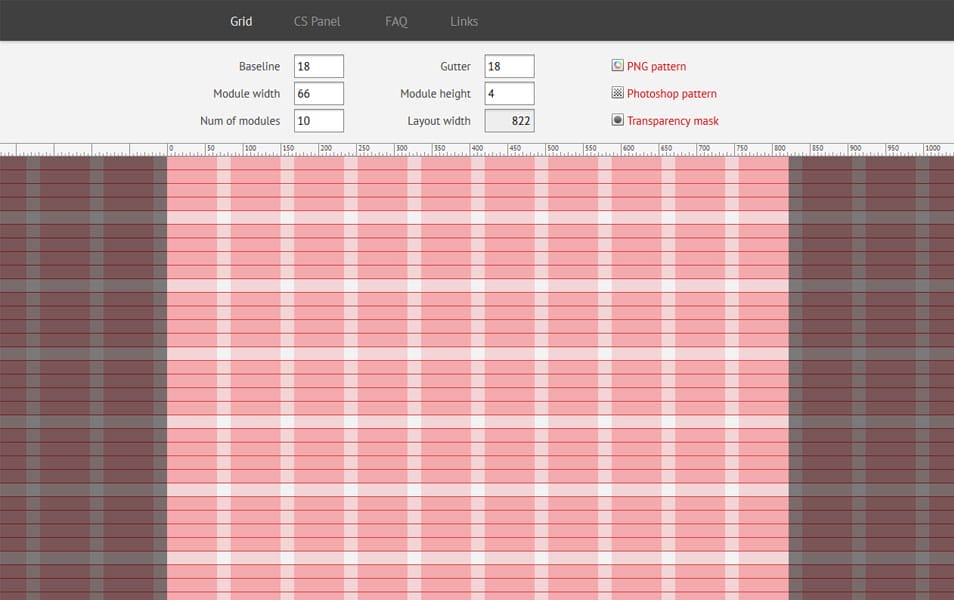The width and height of the screenshot is (954, 600).
Task: Click the 500 mark on the ruler
Action: [x=550, y=146]
